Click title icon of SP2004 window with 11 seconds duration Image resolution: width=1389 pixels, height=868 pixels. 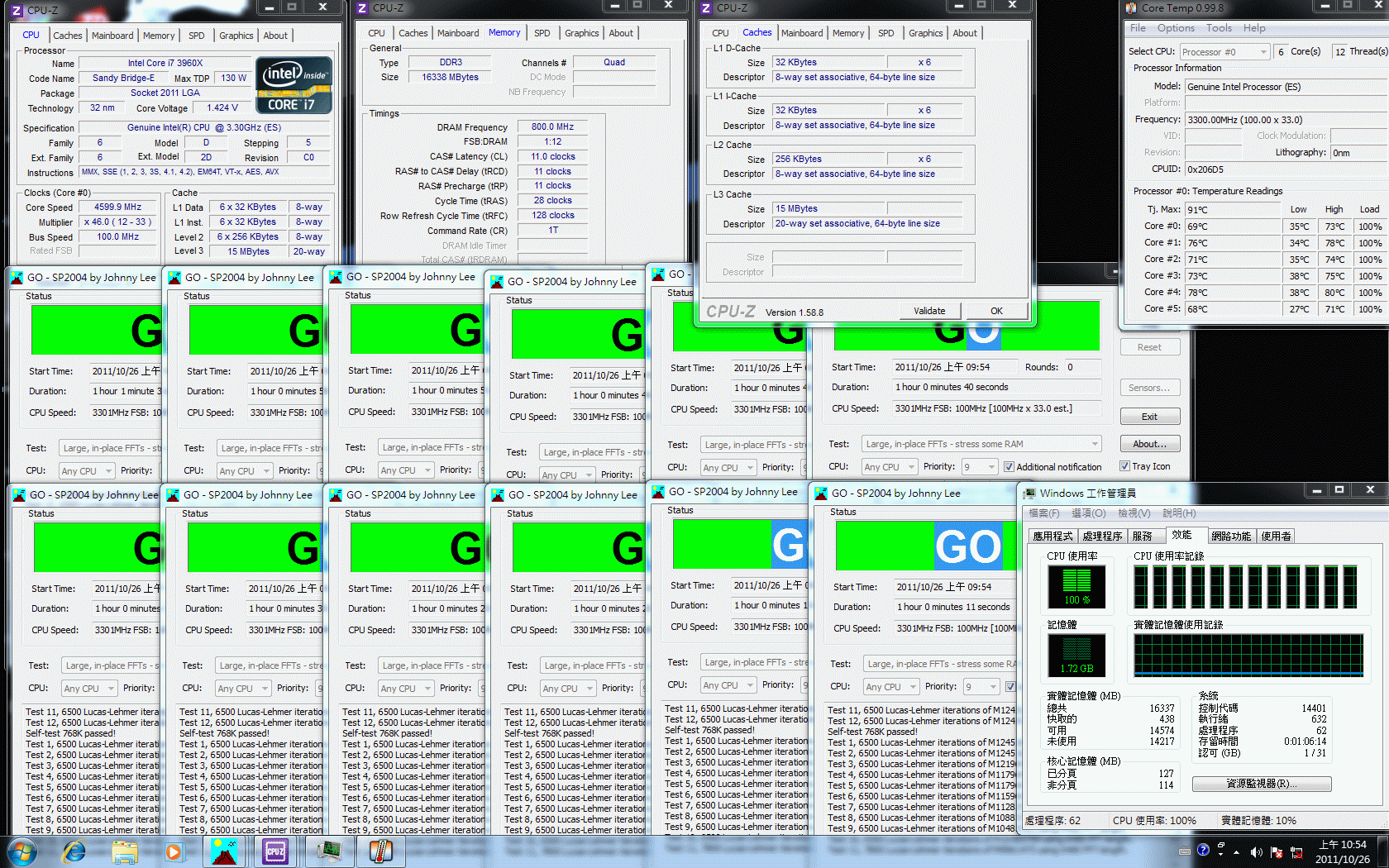tap(821, 494)
